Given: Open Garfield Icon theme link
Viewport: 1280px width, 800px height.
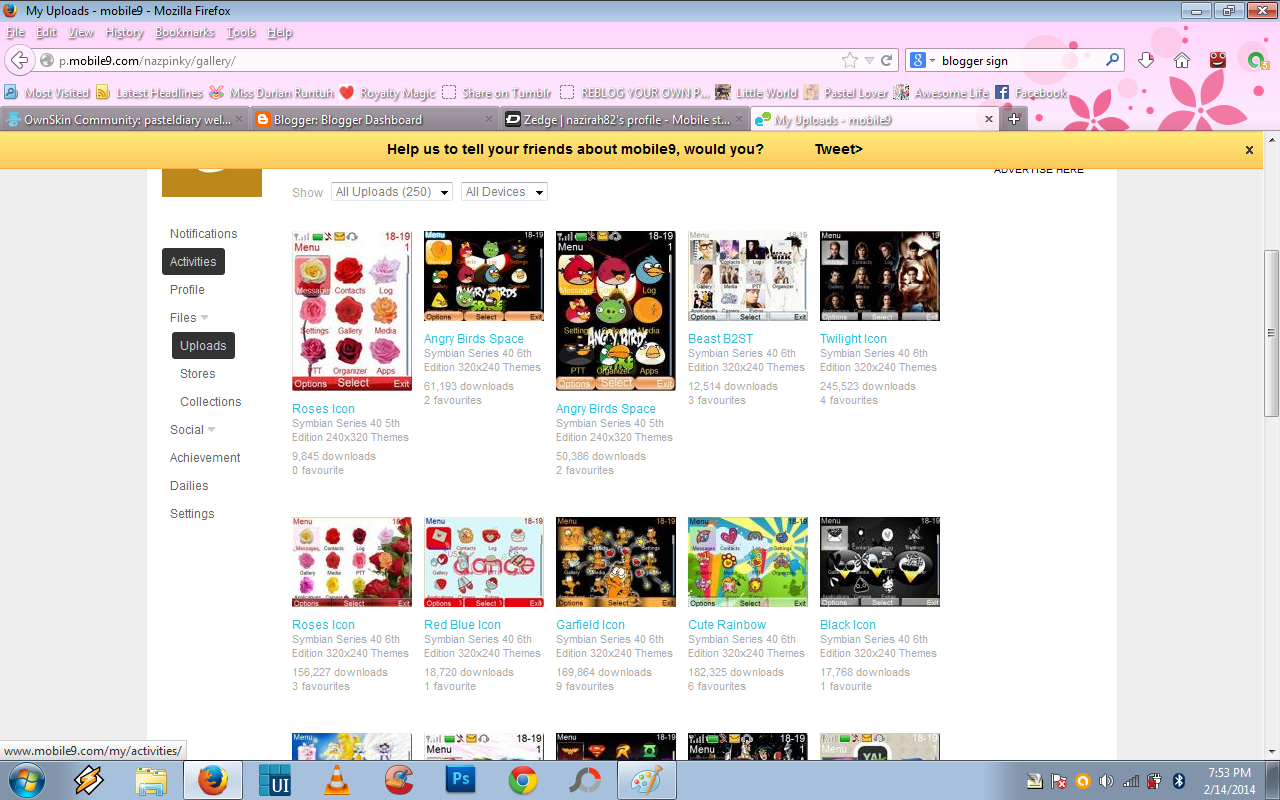Looking at the screenshot, I should [590, 625].
